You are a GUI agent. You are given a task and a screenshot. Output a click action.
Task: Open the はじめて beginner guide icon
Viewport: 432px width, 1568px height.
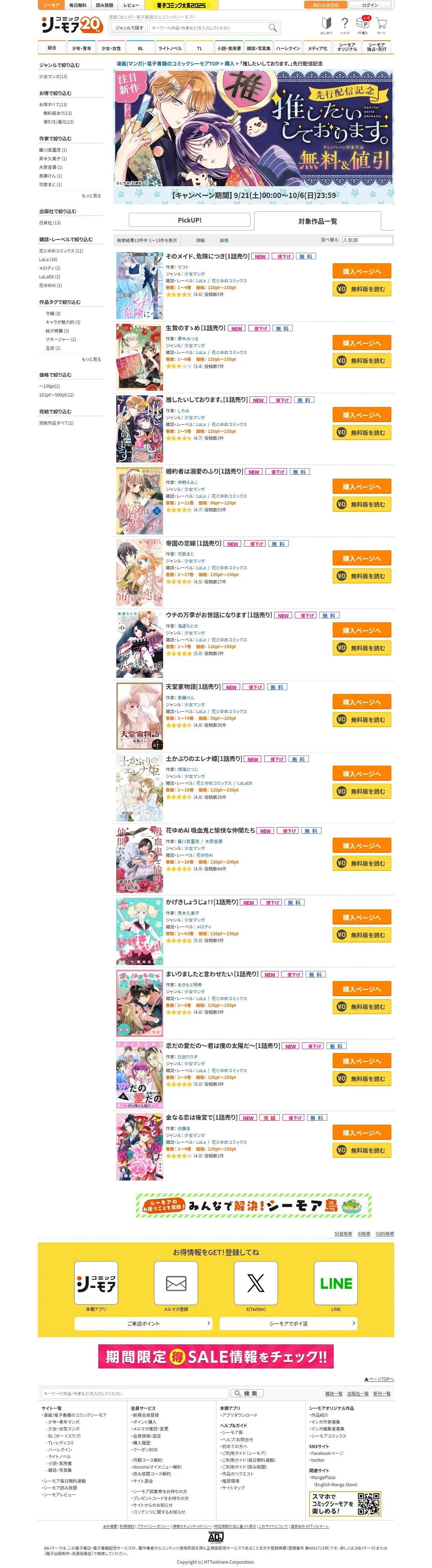click(x=327, y=26)
